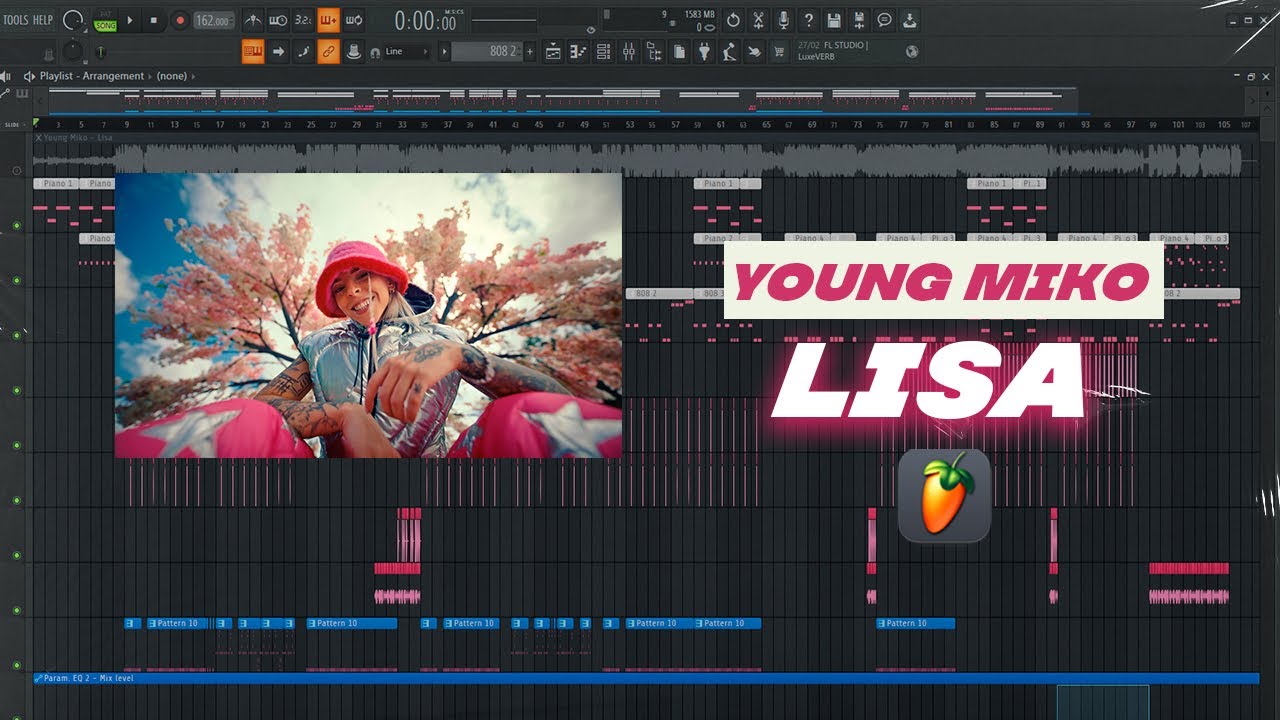Screen dimensions: 1280x720
Task: Open the Mixer view icon
Action: (629, 52)
